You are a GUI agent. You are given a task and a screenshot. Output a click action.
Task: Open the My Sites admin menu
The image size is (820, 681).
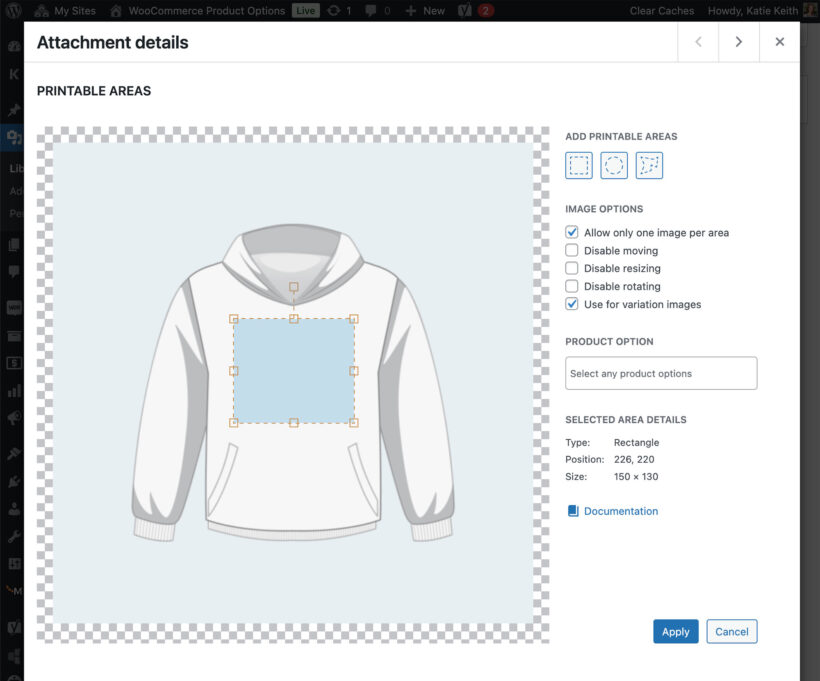tap(66, 10)
